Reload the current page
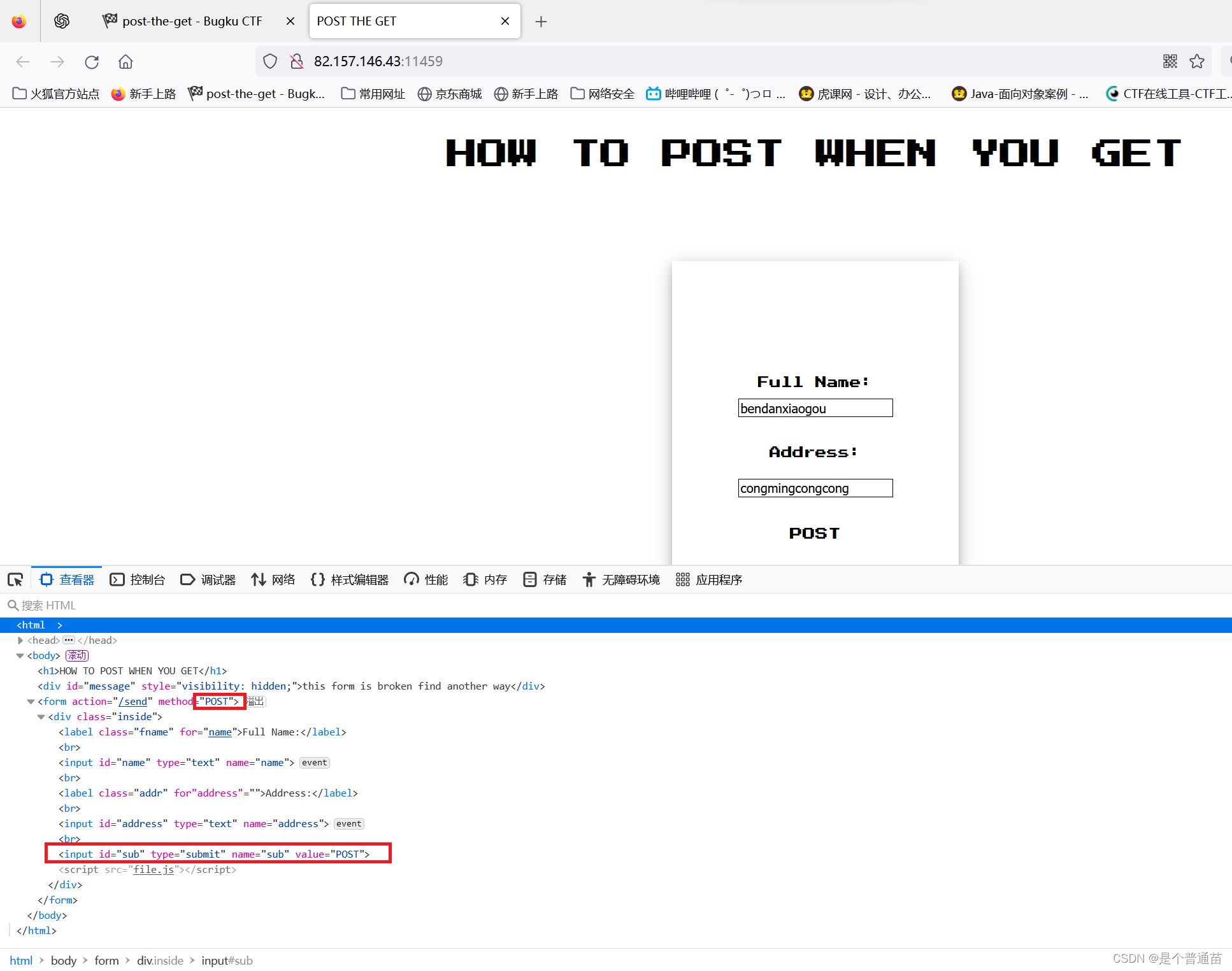 point(91,61)
